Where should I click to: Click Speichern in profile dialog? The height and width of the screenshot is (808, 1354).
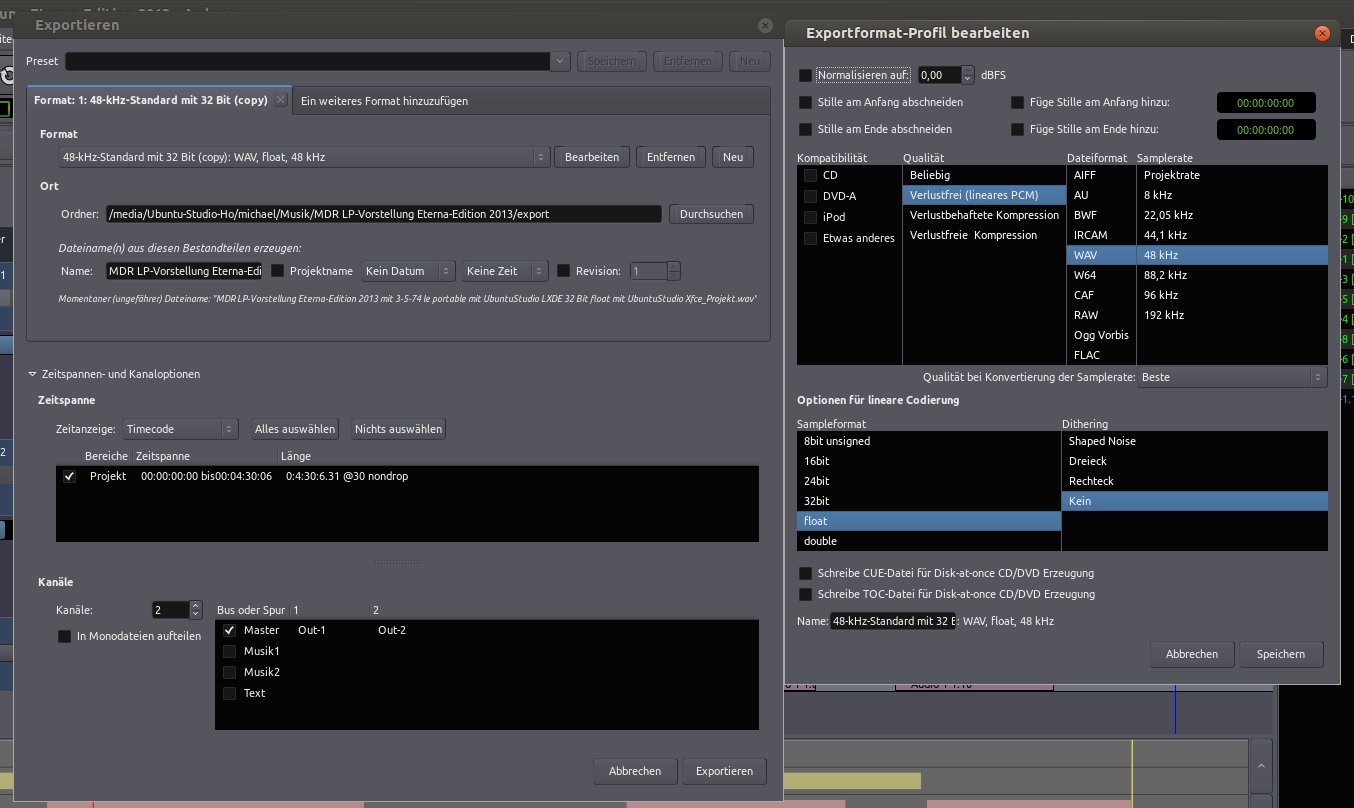click(1281, 654)
